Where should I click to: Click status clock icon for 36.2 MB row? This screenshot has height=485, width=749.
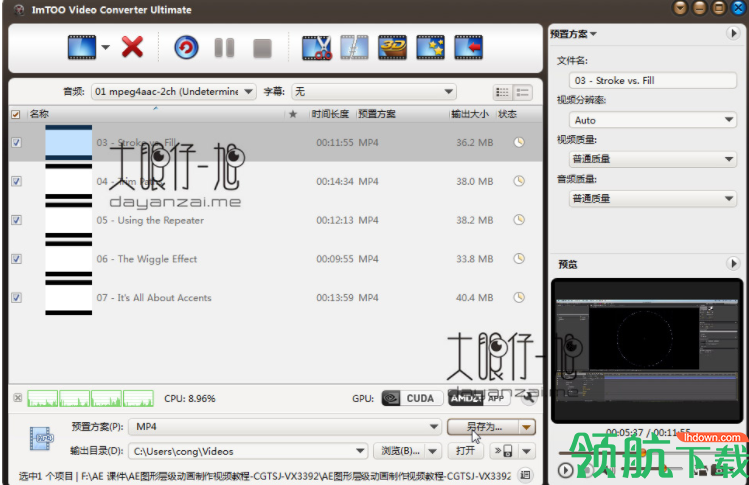pos(519,142)
